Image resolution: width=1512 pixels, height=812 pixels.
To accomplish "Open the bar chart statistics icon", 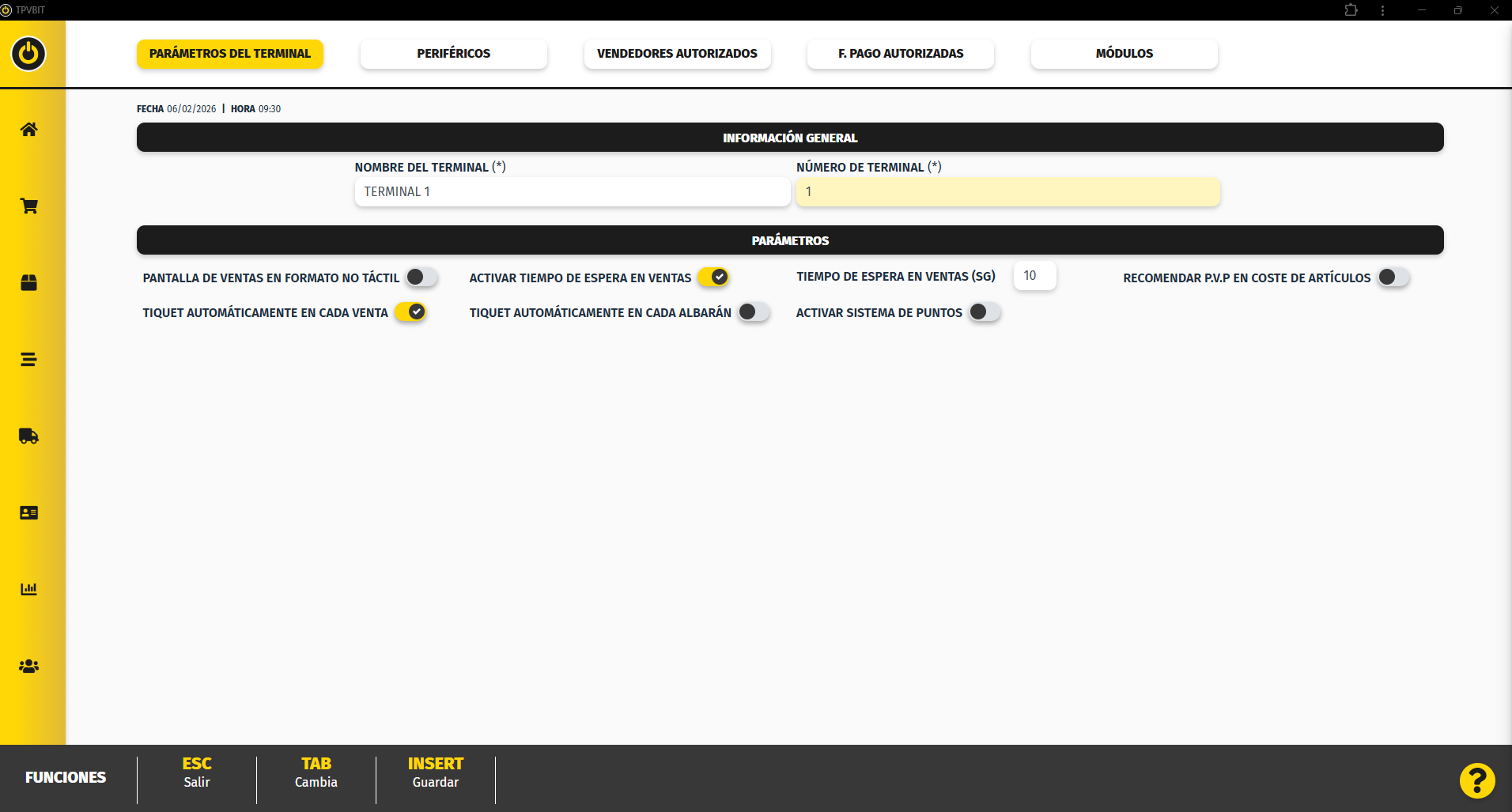I will tap(28, 589).
